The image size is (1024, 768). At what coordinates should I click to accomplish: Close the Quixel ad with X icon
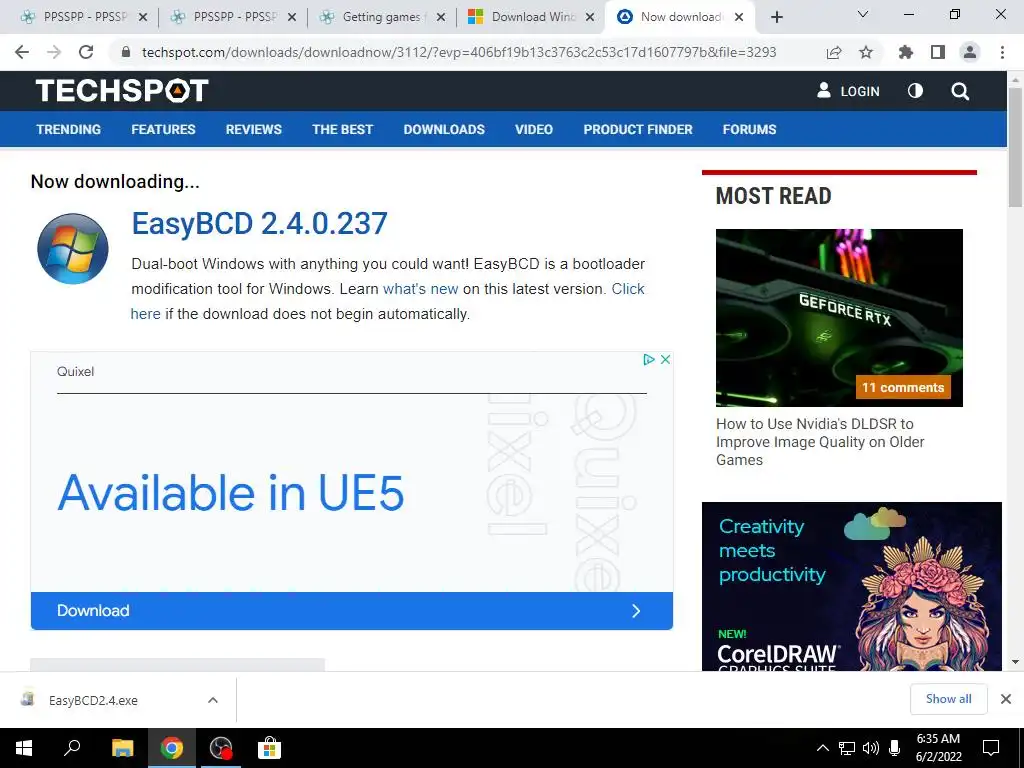click(x=665, y=359)
